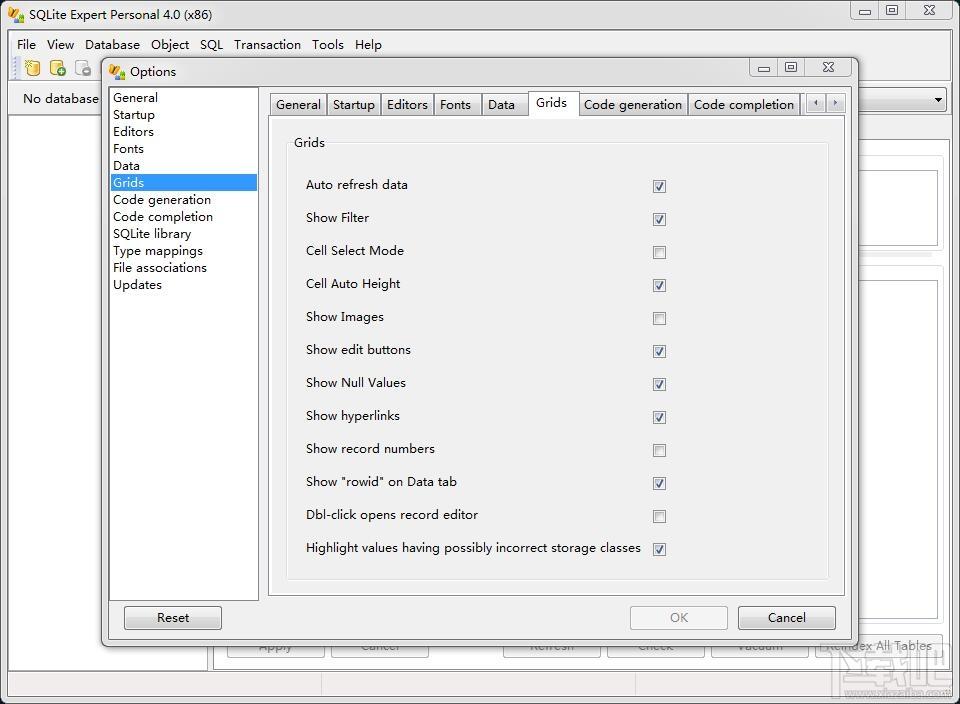Click the Options dialog title icon
Screen dimensions: 960x704
117,72
